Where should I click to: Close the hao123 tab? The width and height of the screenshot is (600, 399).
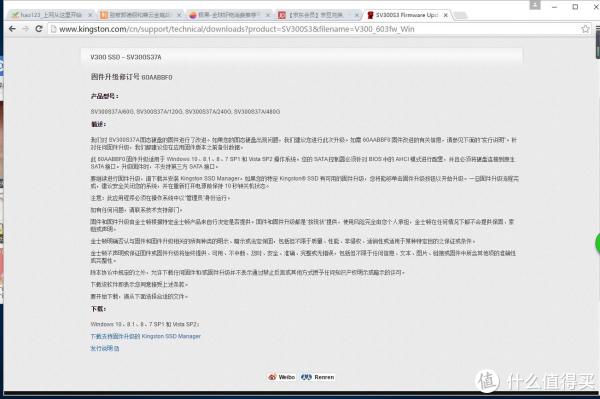pos(90,15)
